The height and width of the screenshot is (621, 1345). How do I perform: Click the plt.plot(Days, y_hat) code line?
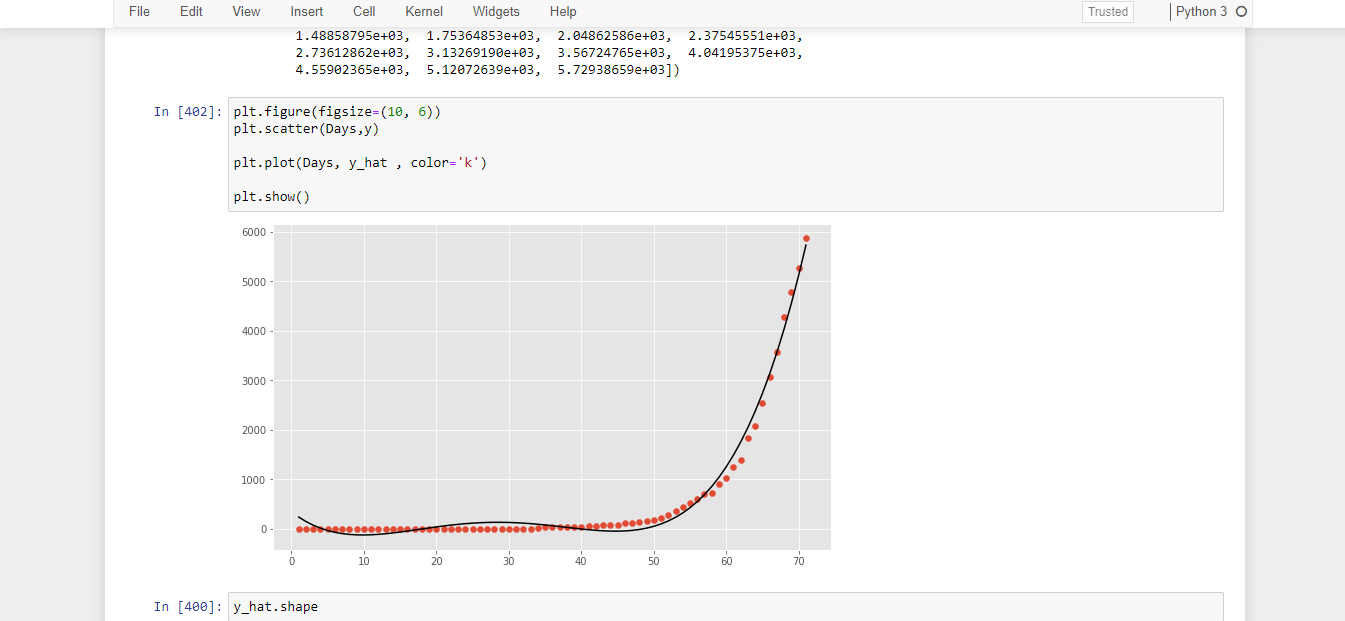(360, 162)
